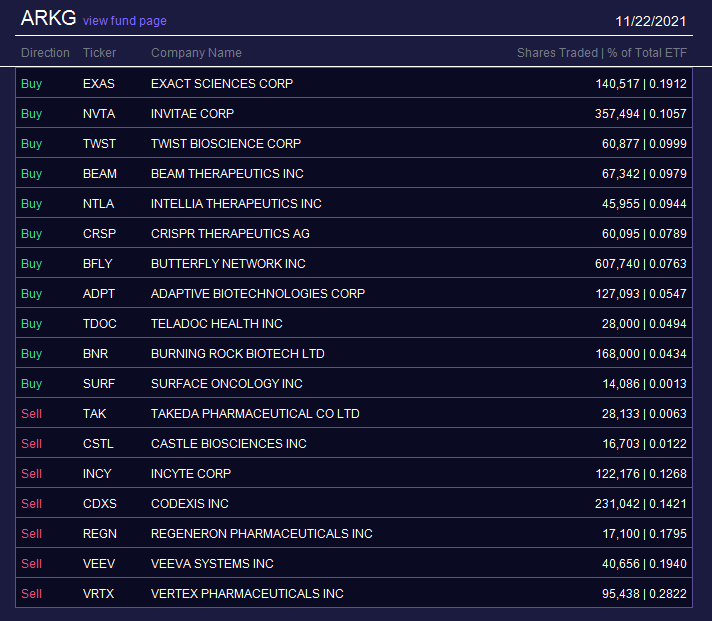The height and width of the screenshot is (621, 712).
Task: Click the value 28,000 | 0.0494
Action: pyautogui.click(x=644, y=323)
